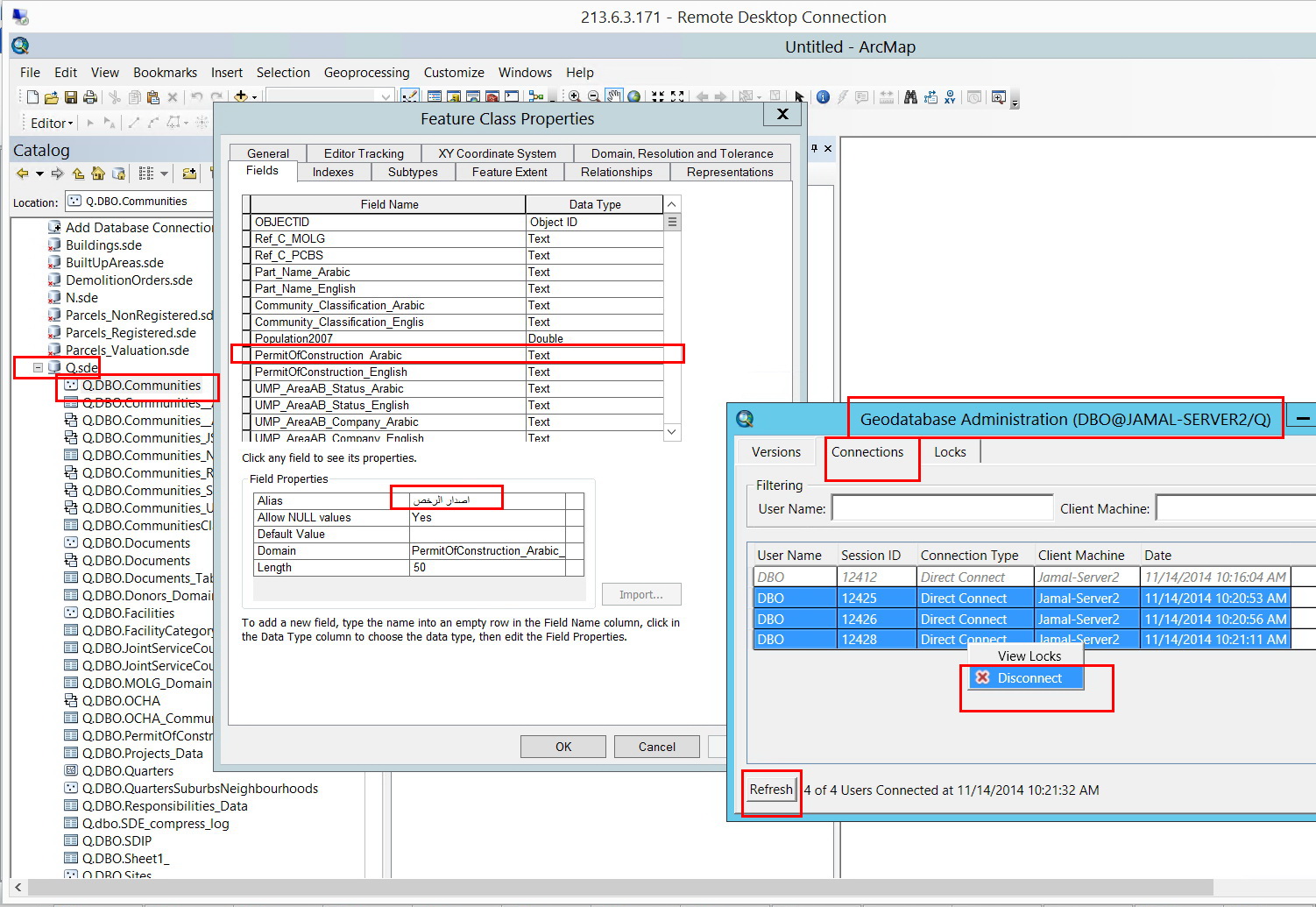Open the Table of Contents window icon
Screen dimensions: 1316x907
(x=435, y=97)
